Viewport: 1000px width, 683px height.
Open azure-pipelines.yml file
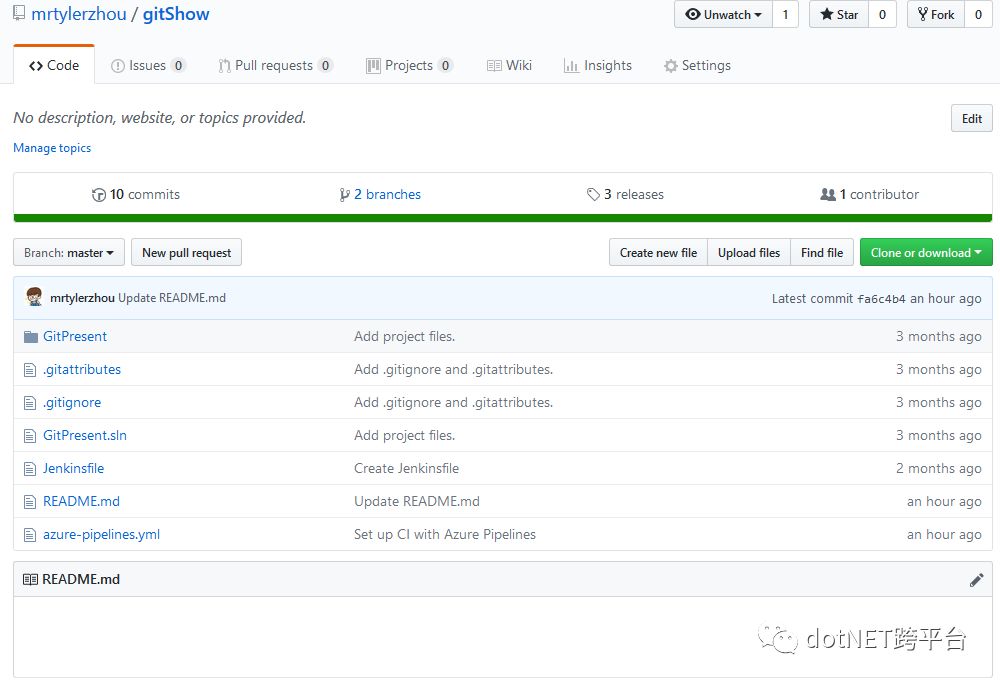(x=101, y=535)
